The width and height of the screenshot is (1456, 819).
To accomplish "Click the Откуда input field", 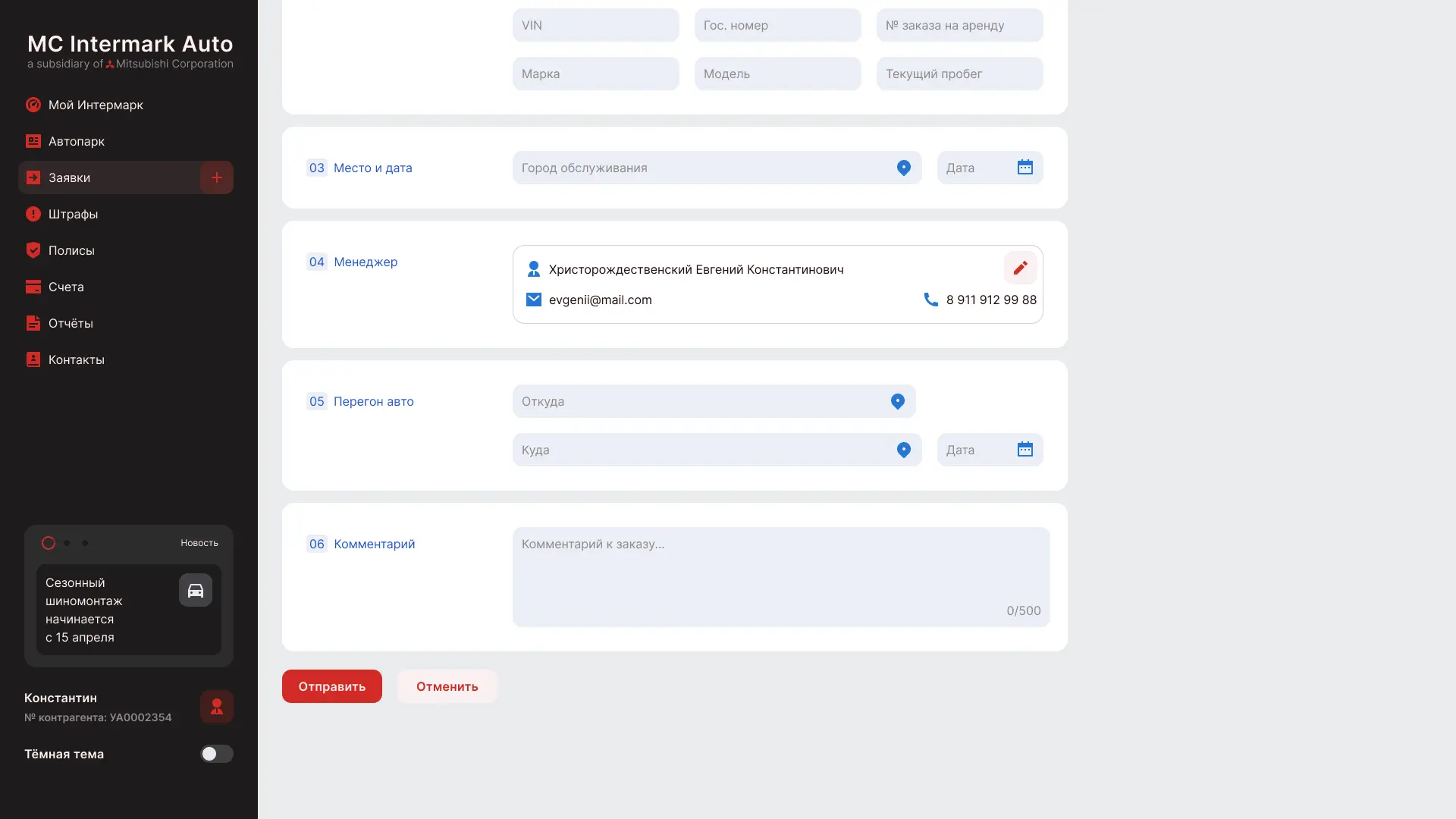I will pyautogui.click(x=714, y=401).
